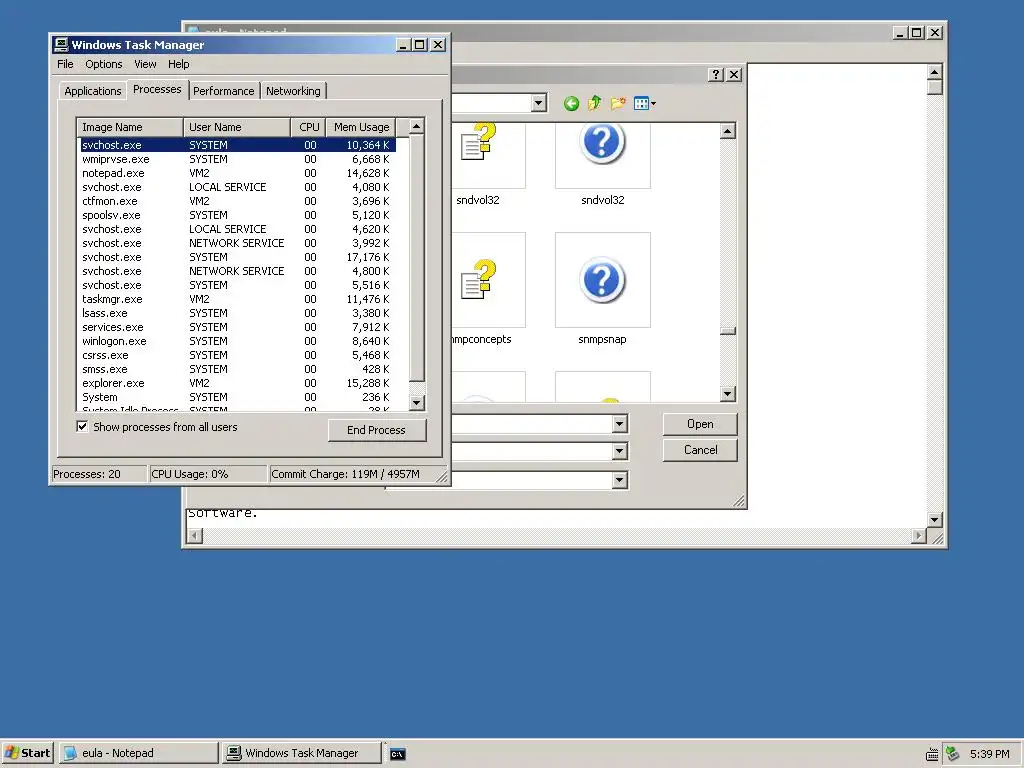Click the Commit Charge status bar entry
The height and width of the screenshot is (768, 1024).
(358, 474)
